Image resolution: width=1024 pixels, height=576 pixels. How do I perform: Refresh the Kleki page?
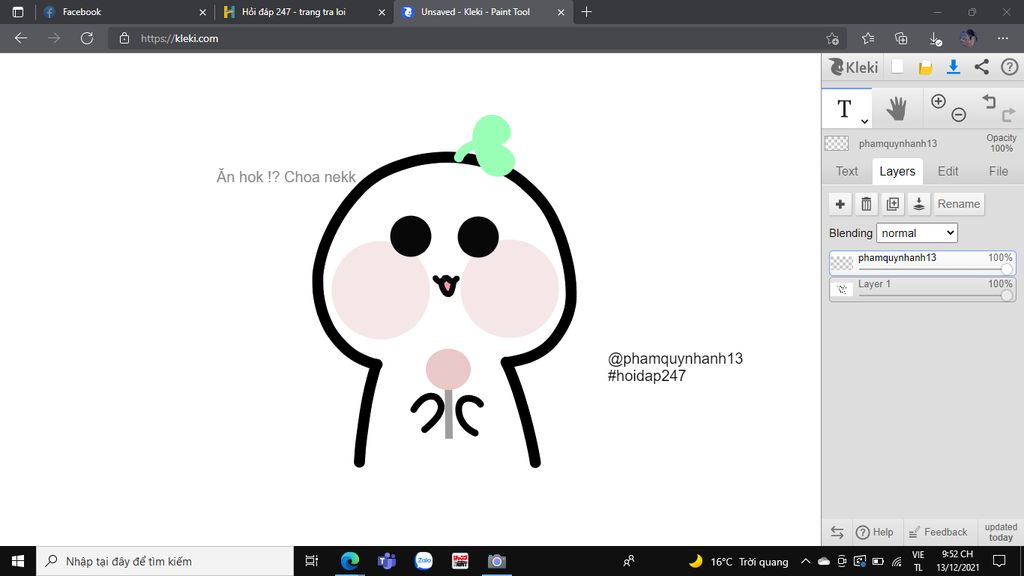click(x=87, y=39)
